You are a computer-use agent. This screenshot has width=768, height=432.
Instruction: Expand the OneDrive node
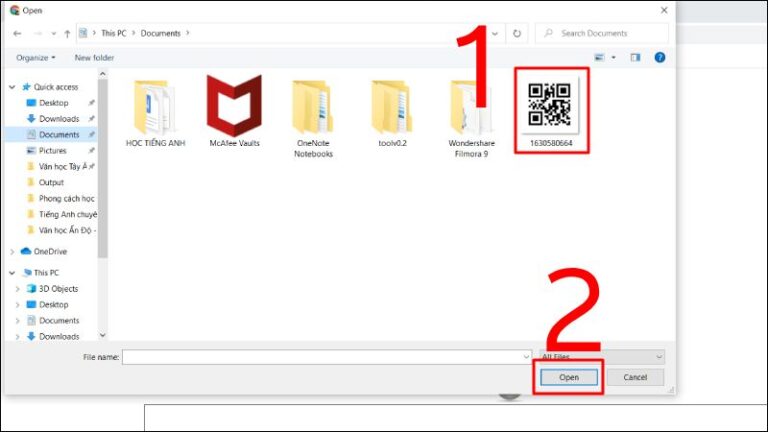(x=12, y=252)
